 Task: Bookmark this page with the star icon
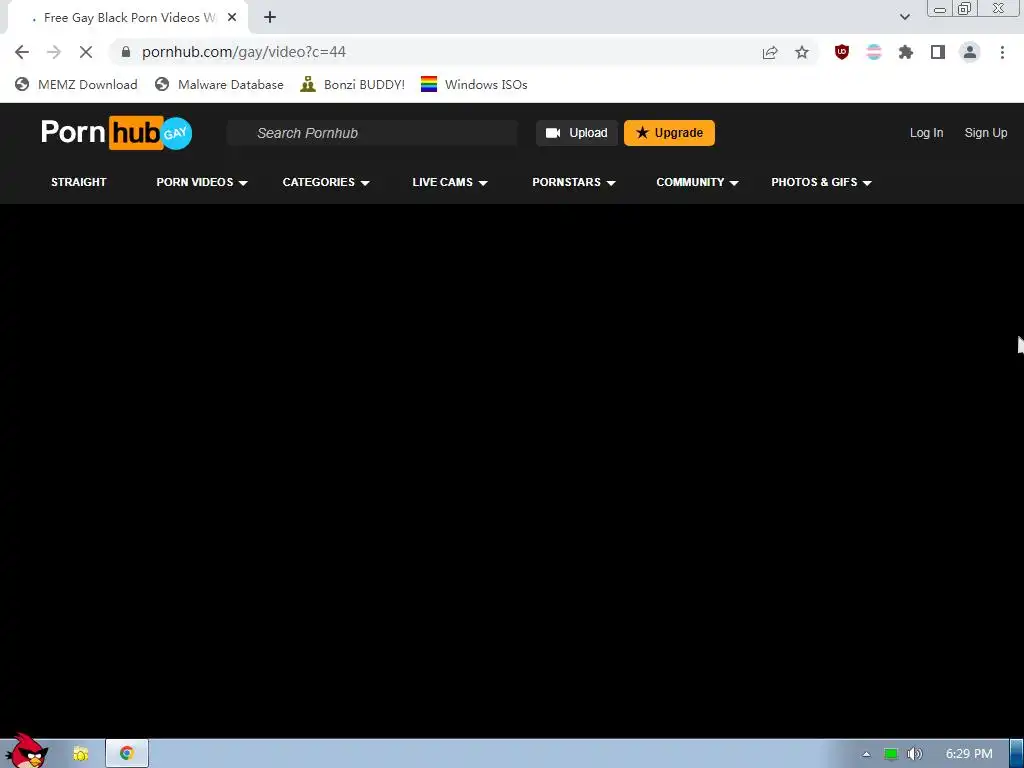[x=802, y=52]
